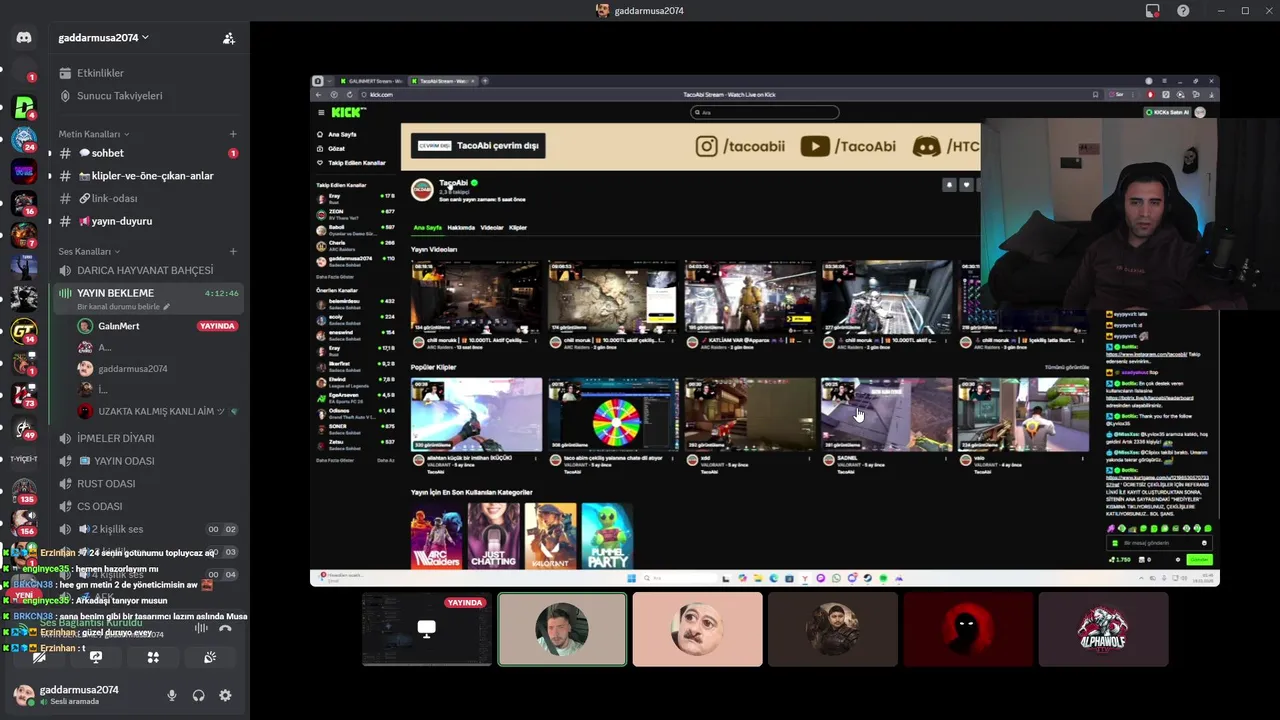Edit channel status pencil under YAYIN BEKLEME
1280x720 pixels.
coord(167,307)
